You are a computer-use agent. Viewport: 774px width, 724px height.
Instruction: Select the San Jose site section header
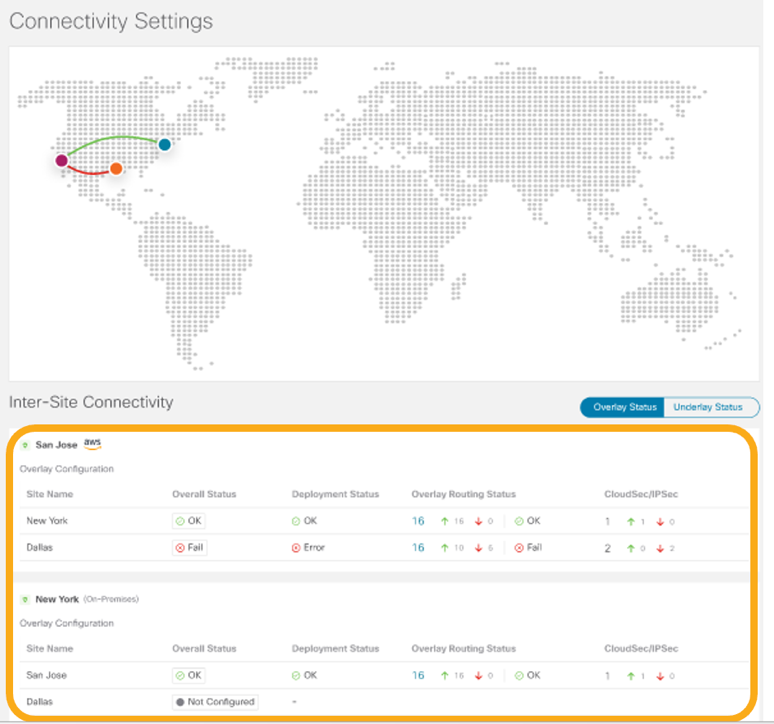(58, 445)
